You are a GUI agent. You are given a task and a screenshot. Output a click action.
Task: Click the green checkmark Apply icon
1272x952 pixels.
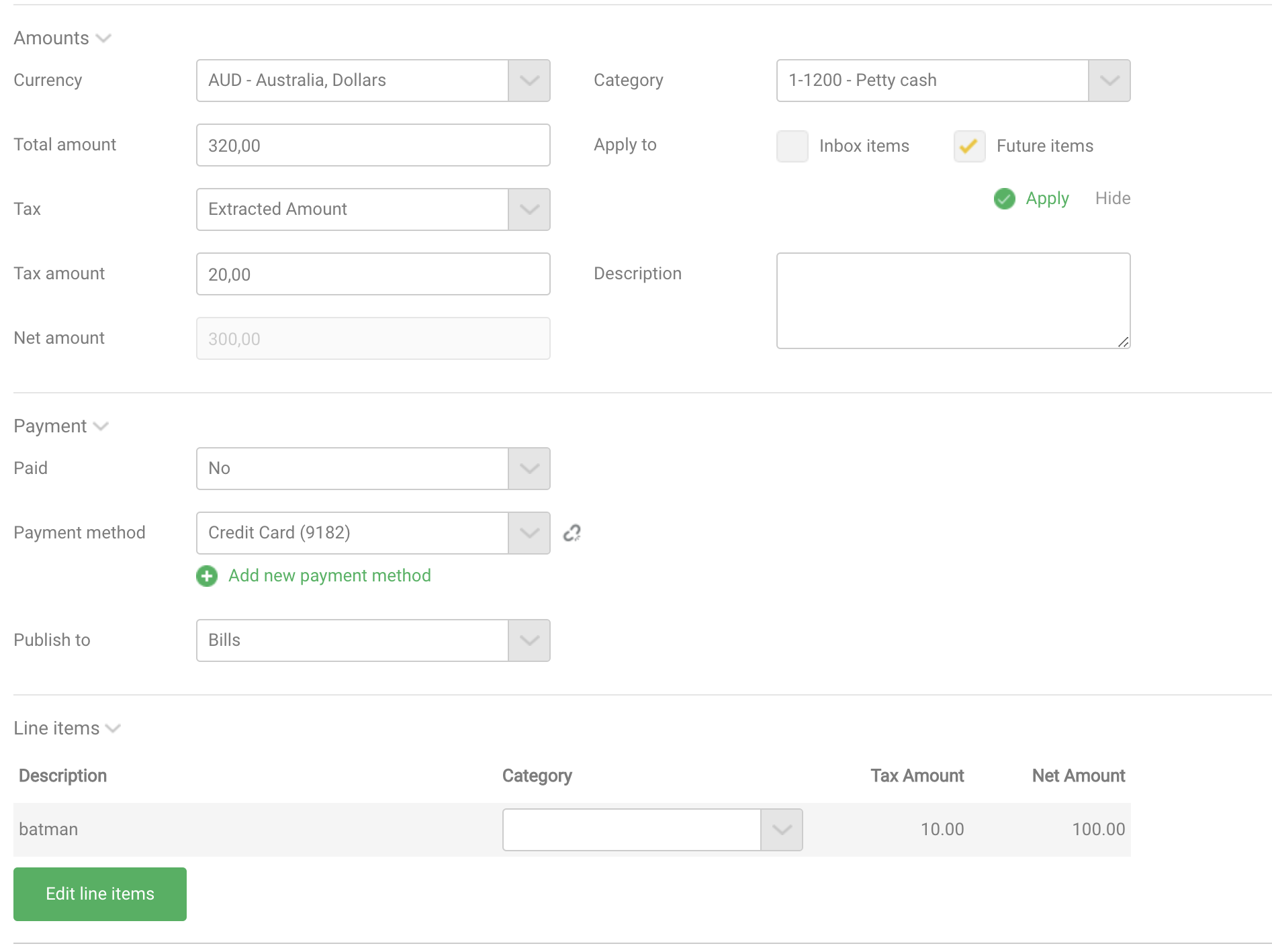[1004, 199]
